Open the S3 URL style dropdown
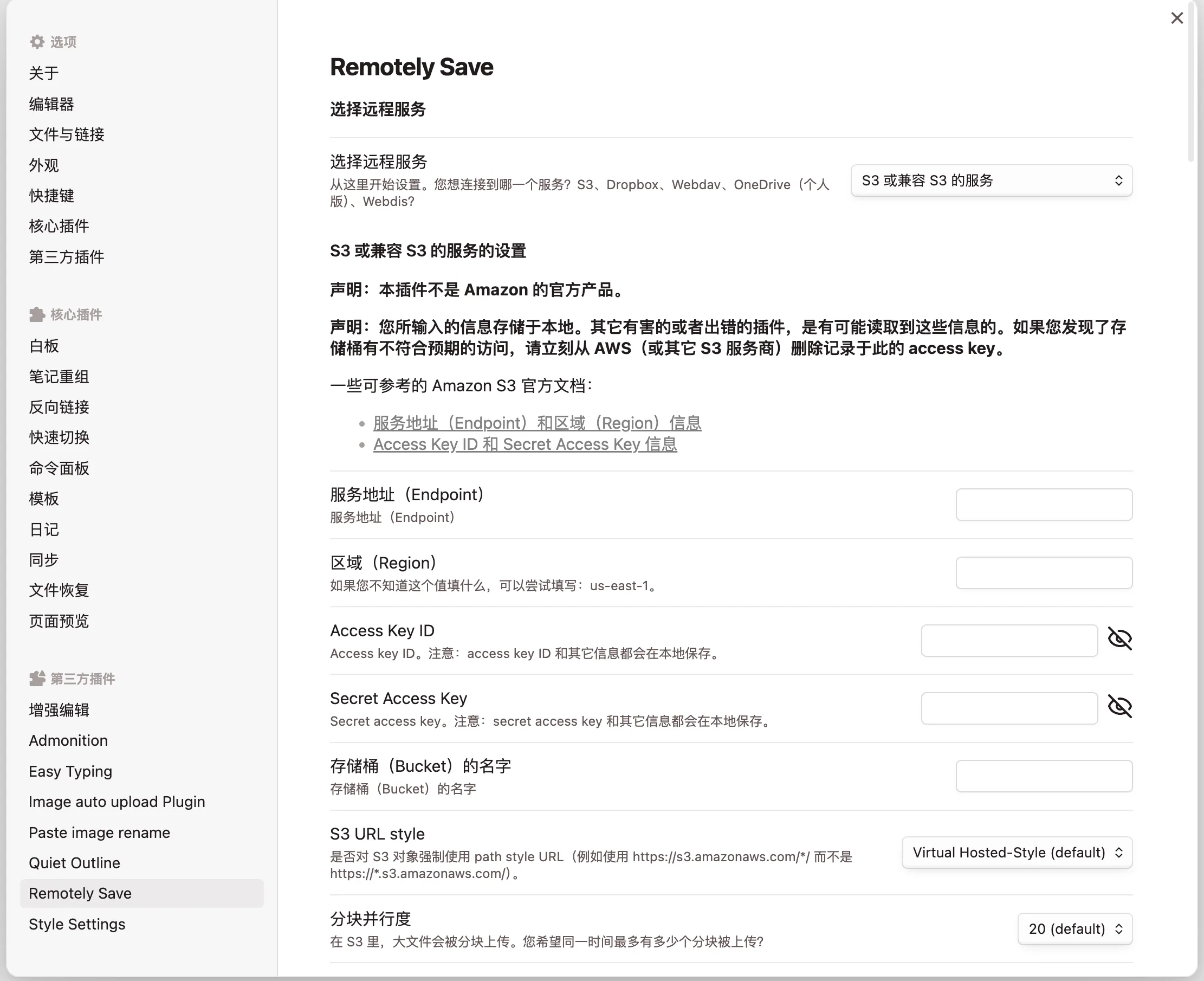This screenshot has height=981, width=1204. (x=1017, y=853)
